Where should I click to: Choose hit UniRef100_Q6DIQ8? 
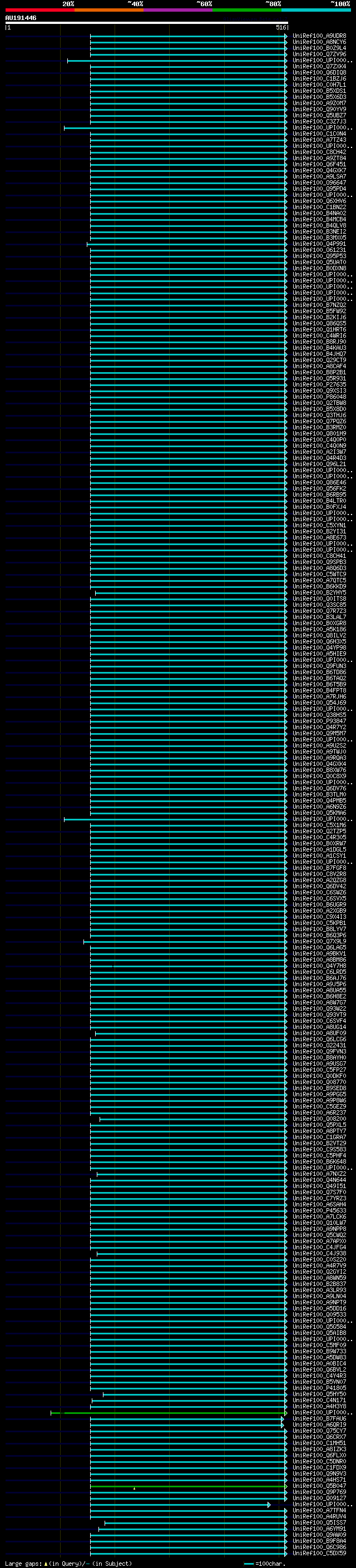point(319,72)
